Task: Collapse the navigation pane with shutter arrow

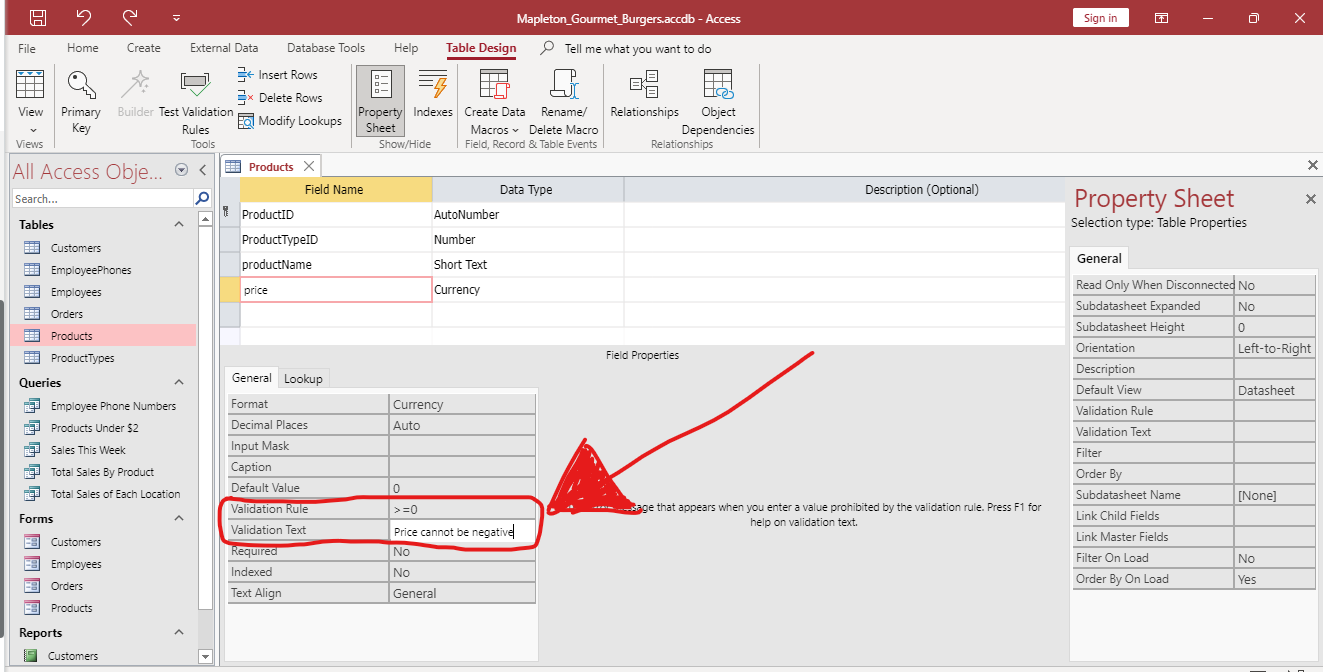Action: pyautogui.click(x=202, y=171)
